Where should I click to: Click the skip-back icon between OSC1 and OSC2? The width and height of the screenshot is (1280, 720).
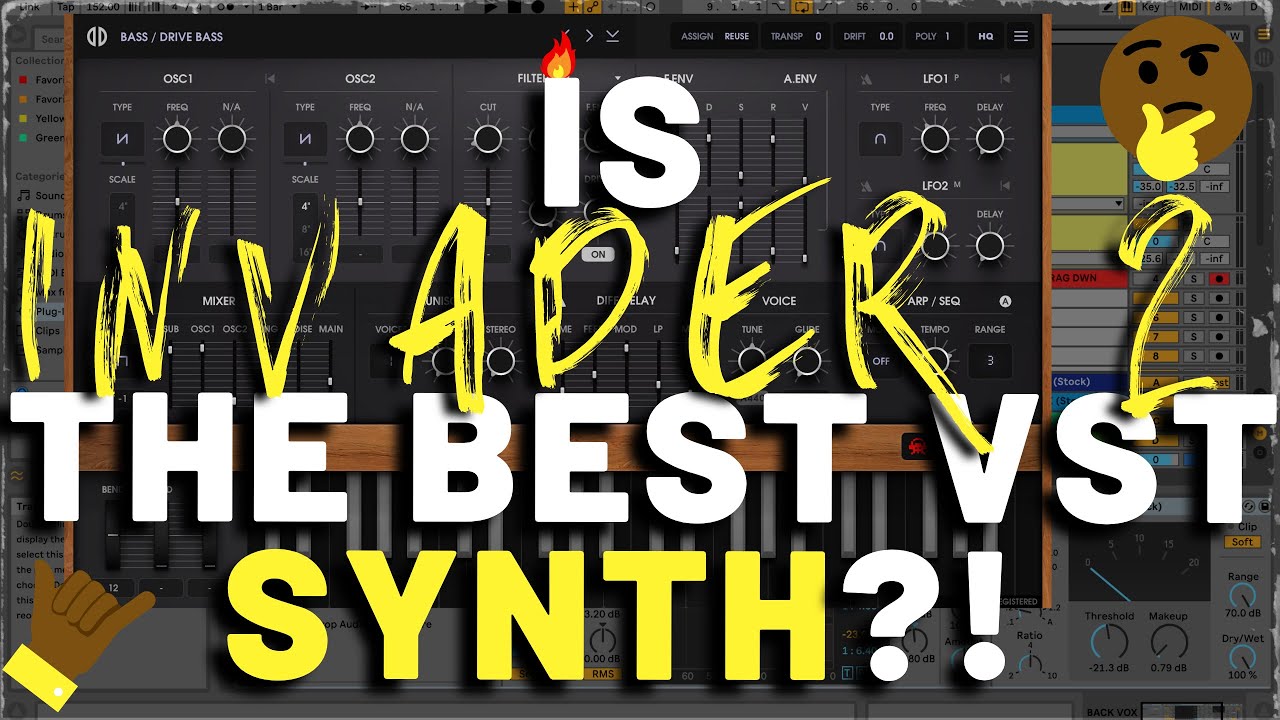[x=270, y=78]
